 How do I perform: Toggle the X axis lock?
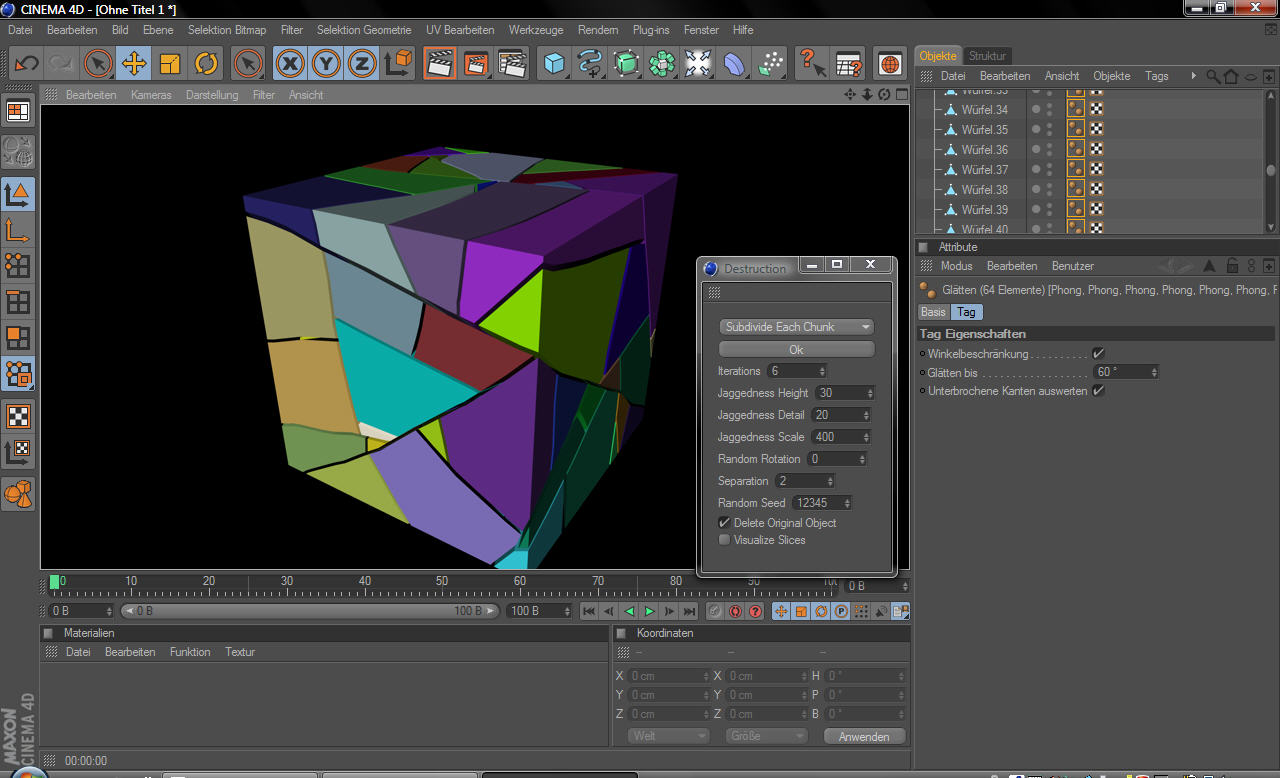[x=290, y=64]
